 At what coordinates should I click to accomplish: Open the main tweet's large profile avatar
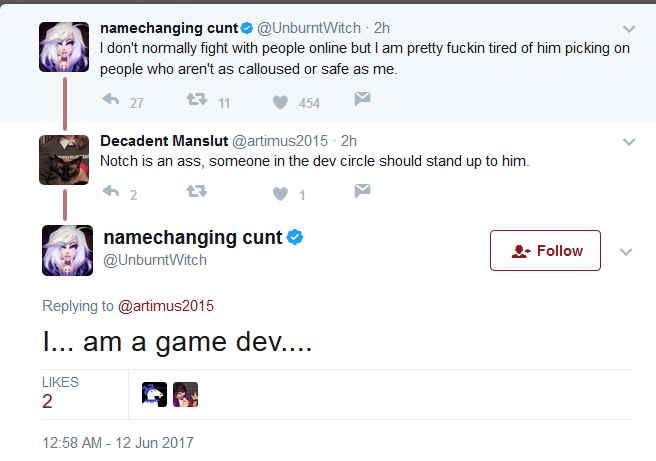pyautogui.click(x=67, y=251)
